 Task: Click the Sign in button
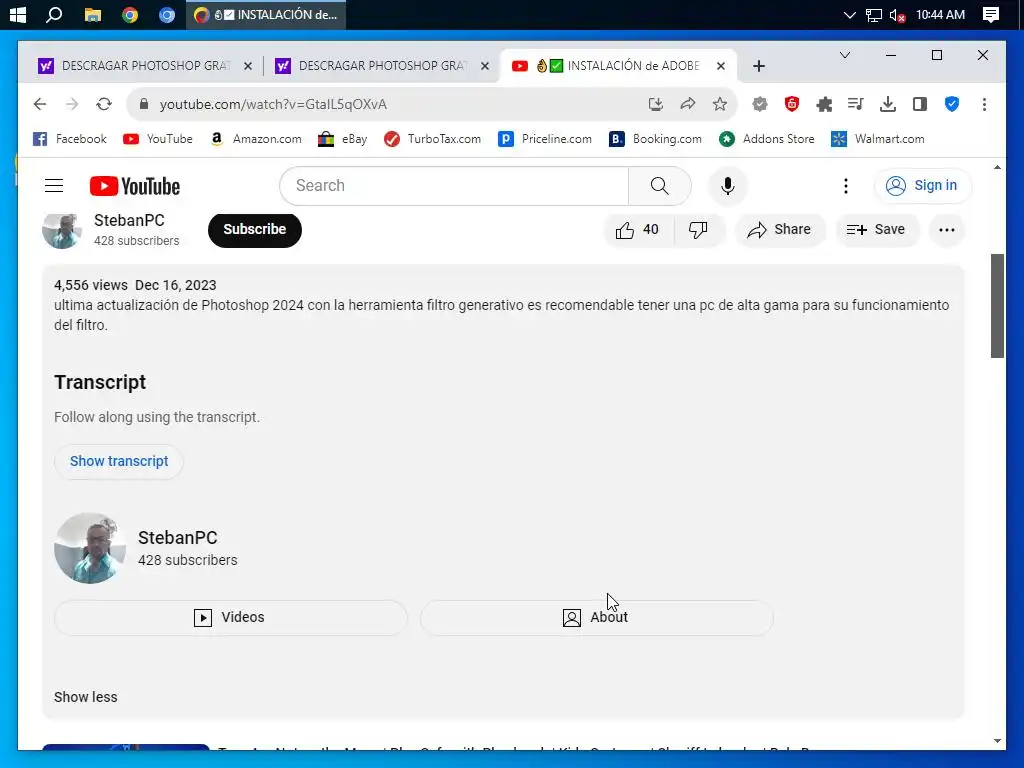point(922,186)
